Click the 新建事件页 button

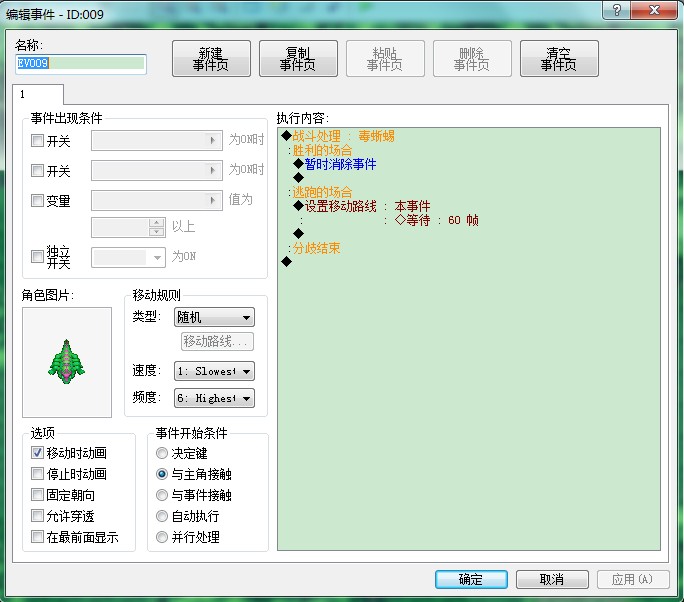coord(211,59)
